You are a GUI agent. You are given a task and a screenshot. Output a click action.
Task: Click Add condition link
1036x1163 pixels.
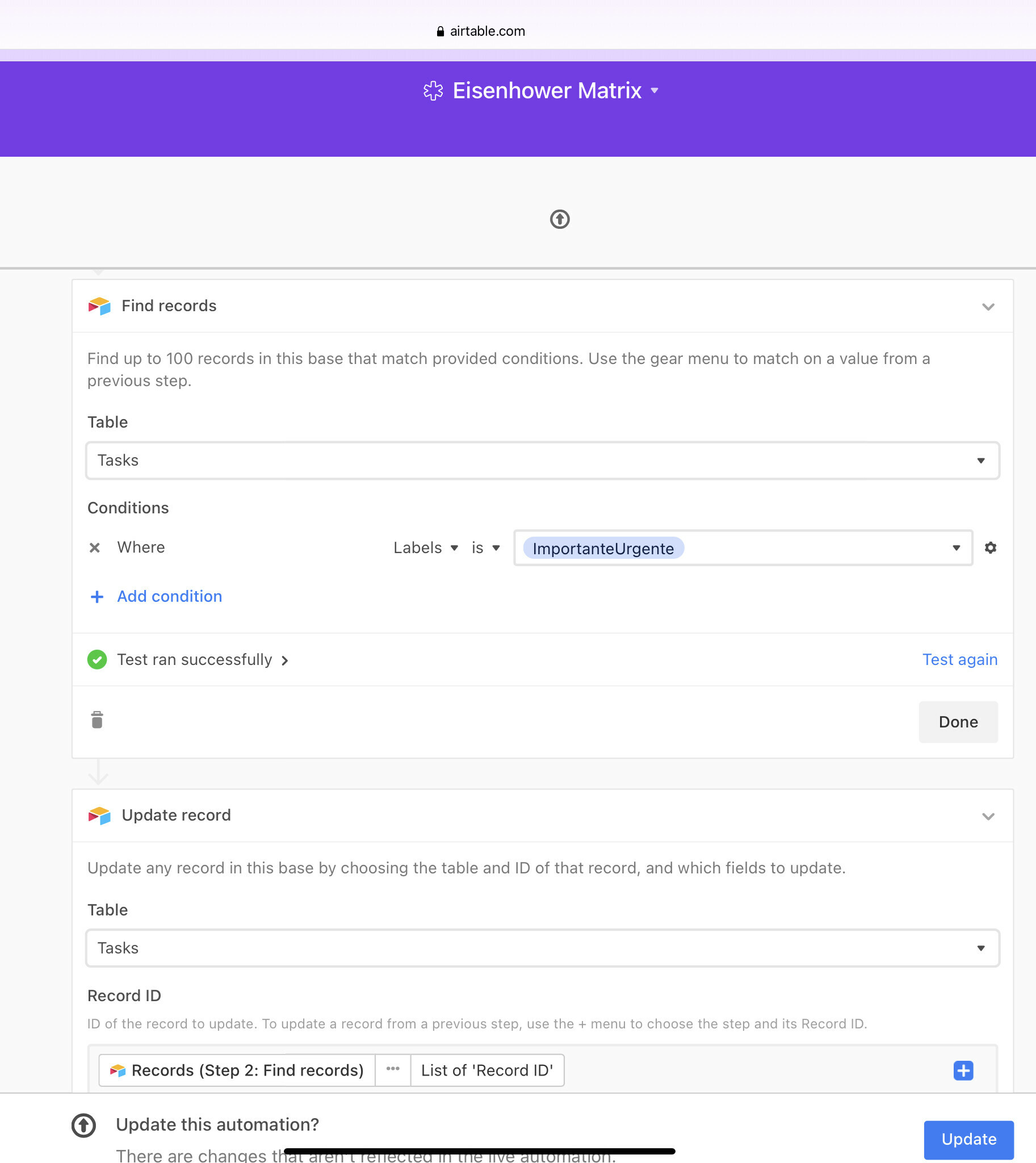(x=170, y=596)
